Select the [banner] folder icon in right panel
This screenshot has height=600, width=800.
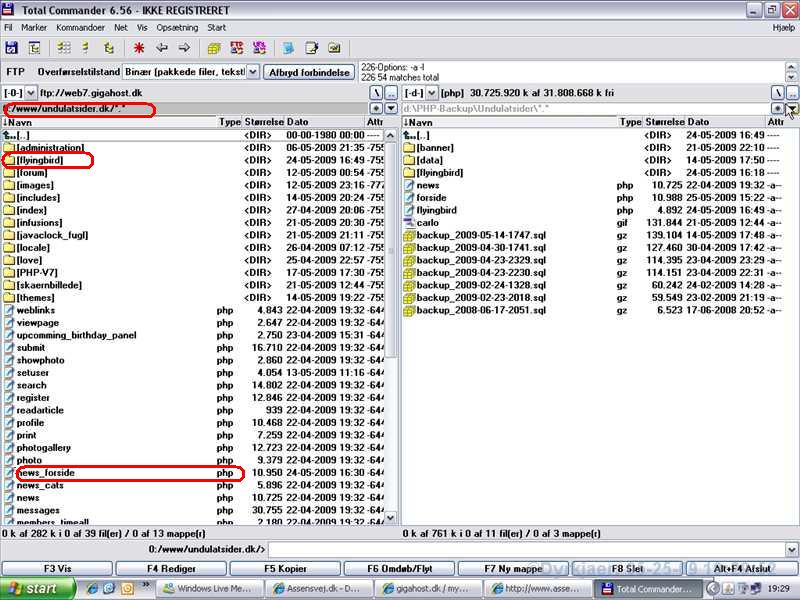[409, 148]
